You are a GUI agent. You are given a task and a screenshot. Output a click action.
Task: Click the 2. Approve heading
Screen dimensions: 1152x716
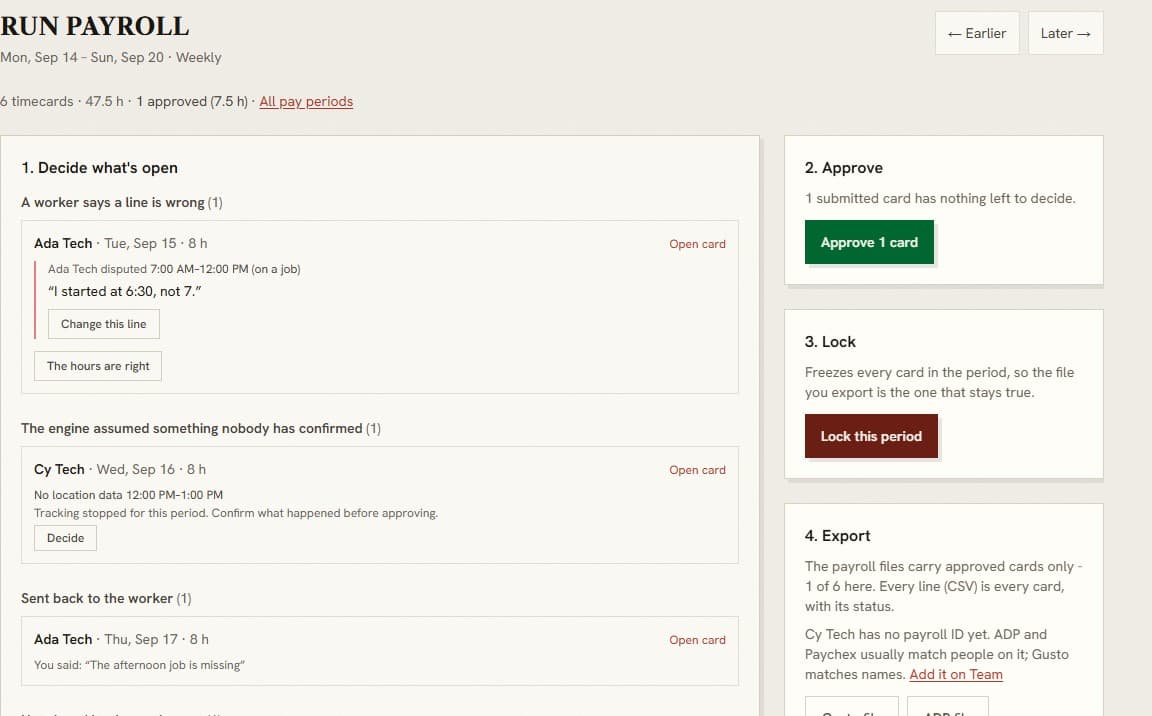843,167
